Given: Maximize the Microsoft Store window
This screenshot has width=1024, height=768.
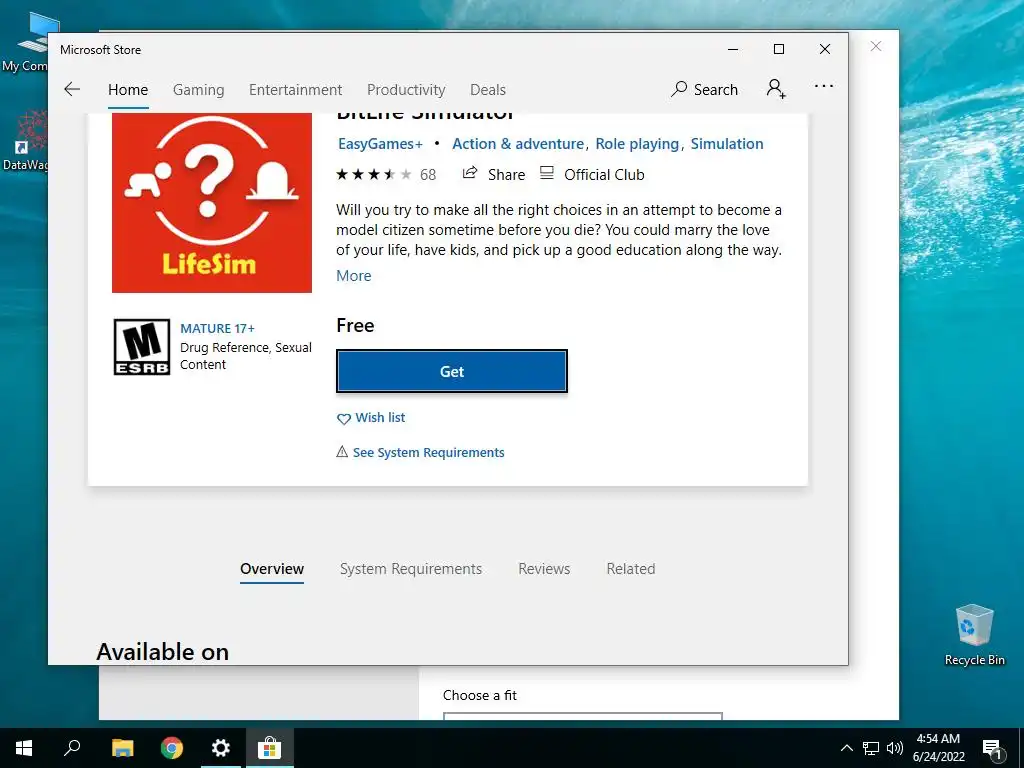Looking at the screenshot, I should pyautogui.click(x=778, y=49).
